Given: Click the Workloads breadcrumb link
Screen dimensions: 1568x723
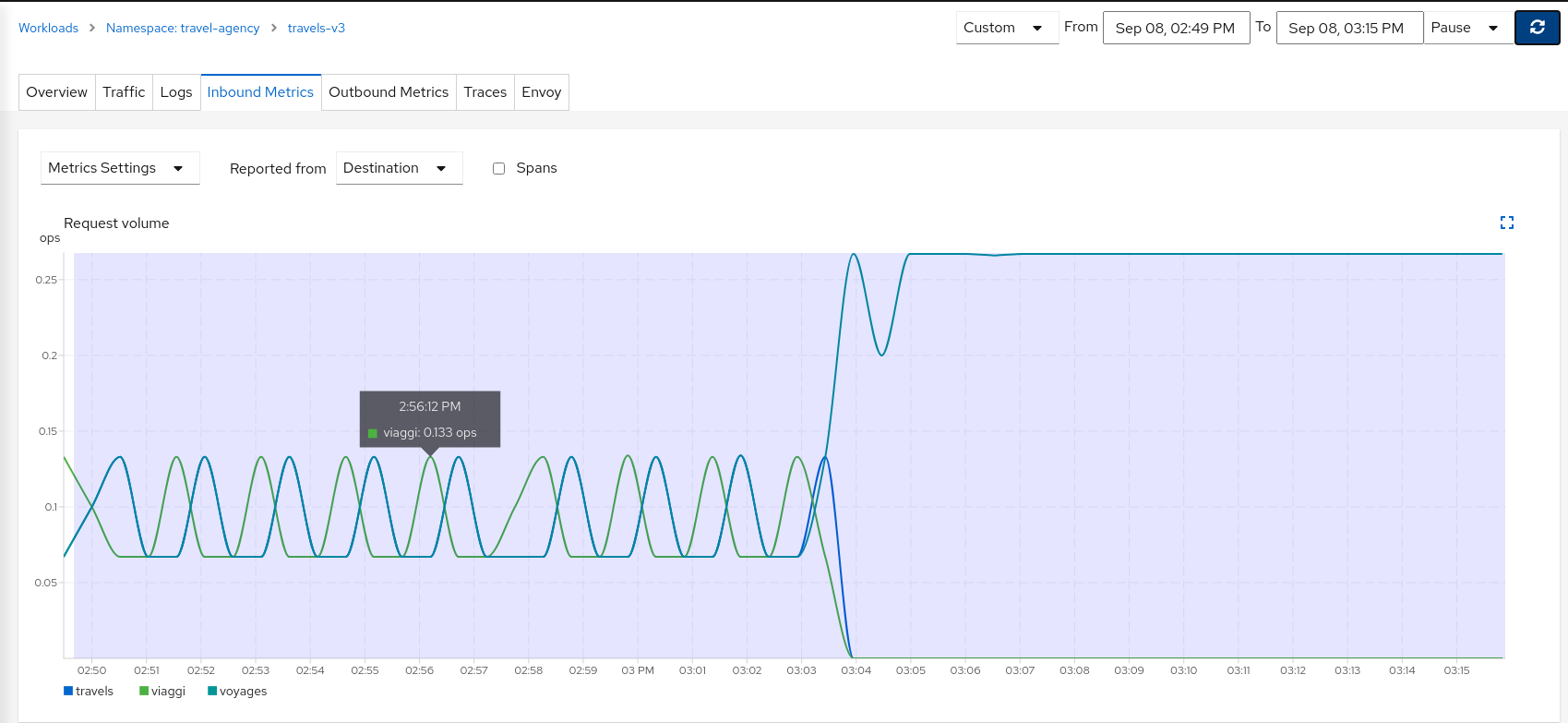Looking at the screenshot, I should tap(49, 28).
